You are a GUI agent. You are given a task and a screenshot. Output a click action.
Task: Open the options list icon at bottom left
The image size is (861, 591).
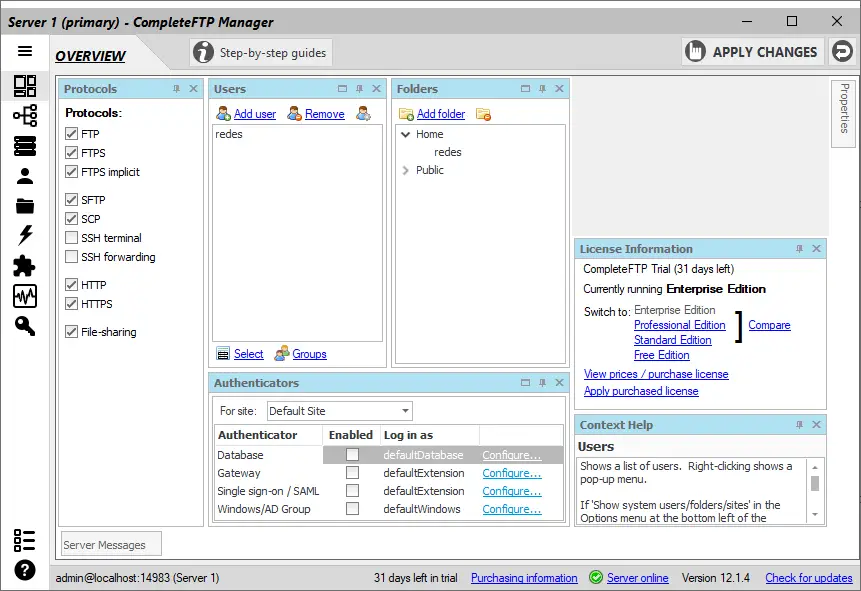(25, 540)
